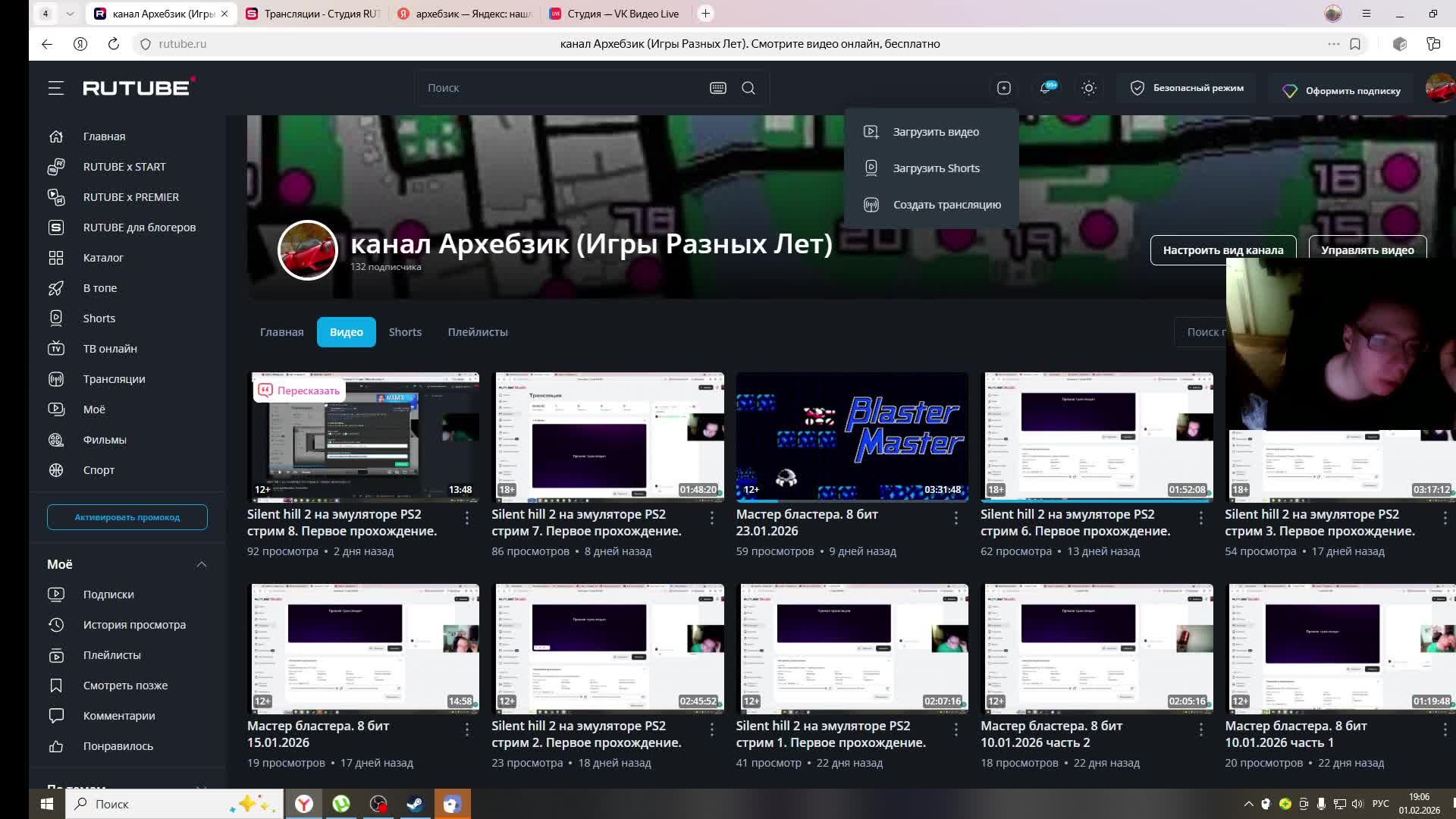Open notifications bell icon

point(1046,88)
